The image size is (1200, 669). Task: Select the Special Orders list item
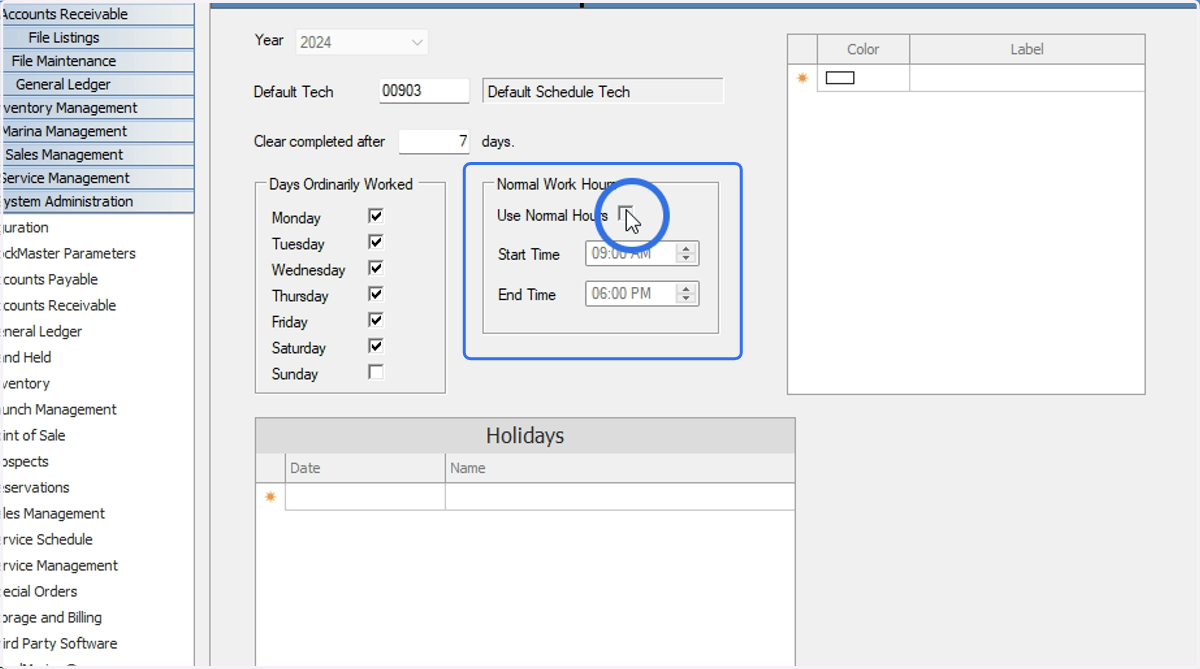pyautogui.click(x=38, y=591)
